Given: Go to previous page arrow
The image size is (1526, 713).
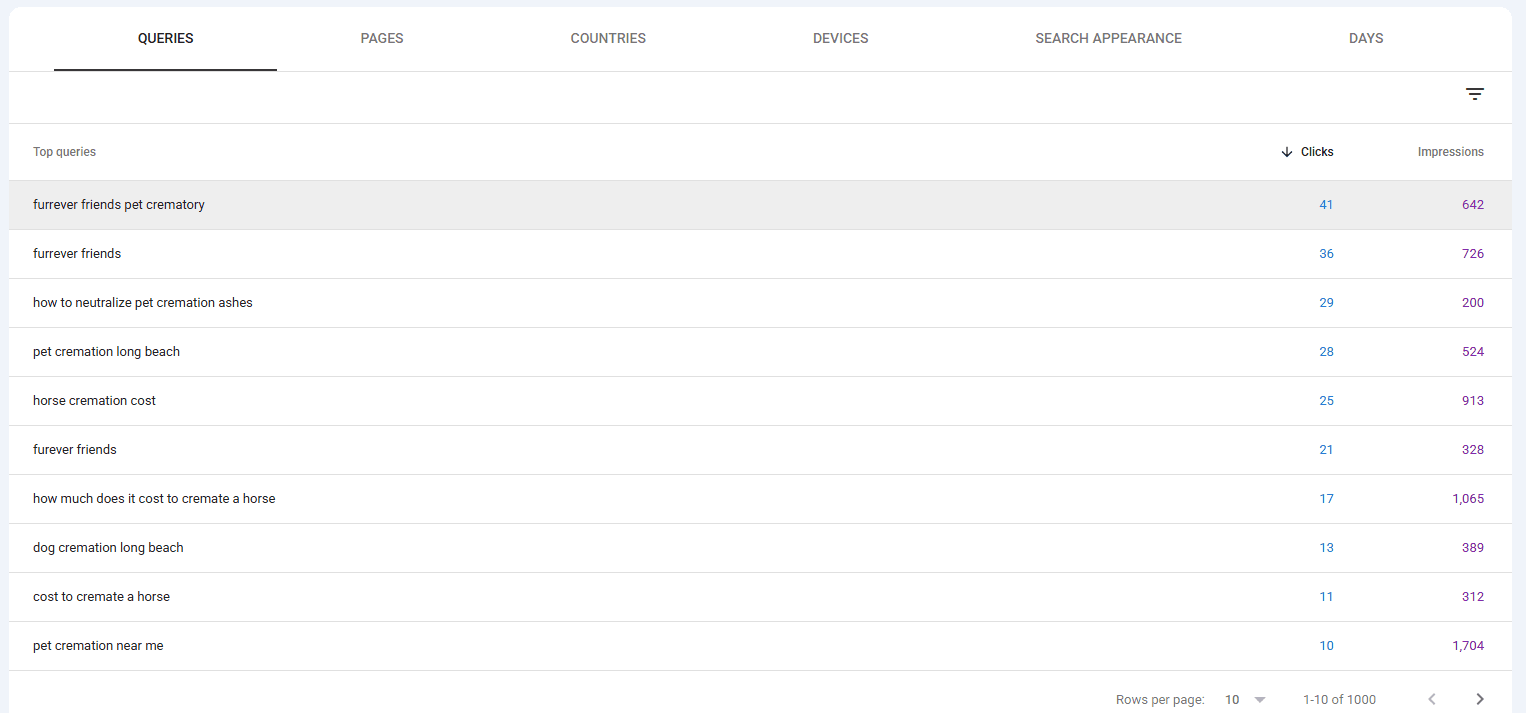Looking at the screenshot, I should click(1432, 699).
